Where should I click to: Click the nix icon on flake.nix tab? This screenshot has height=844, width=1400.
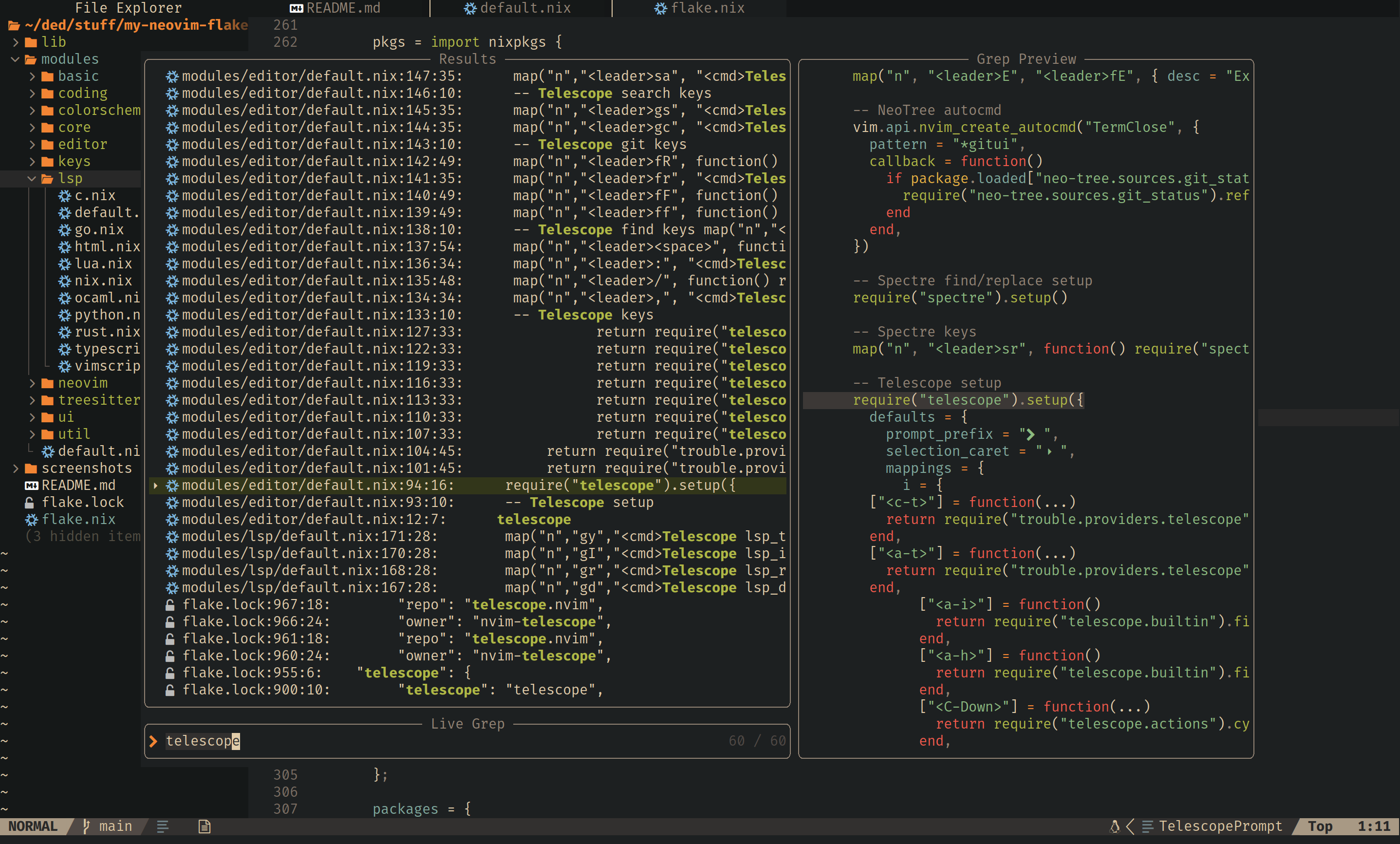(660, 8)
